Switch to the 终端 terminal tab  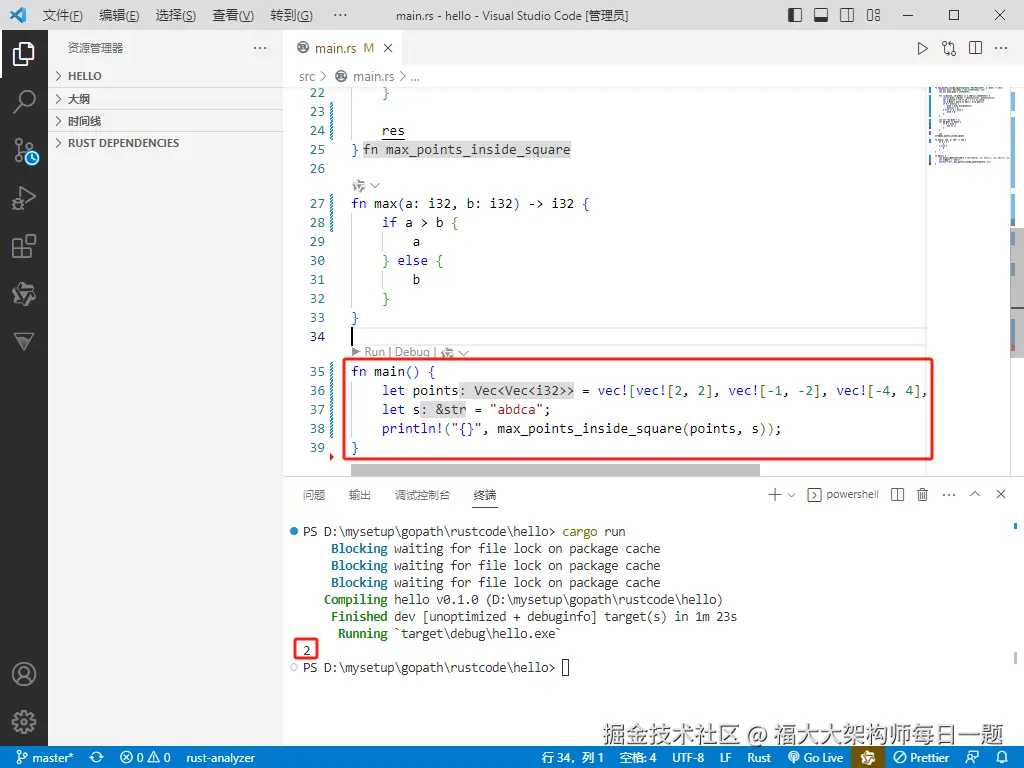pyautogui.click(x=485, y=495)
